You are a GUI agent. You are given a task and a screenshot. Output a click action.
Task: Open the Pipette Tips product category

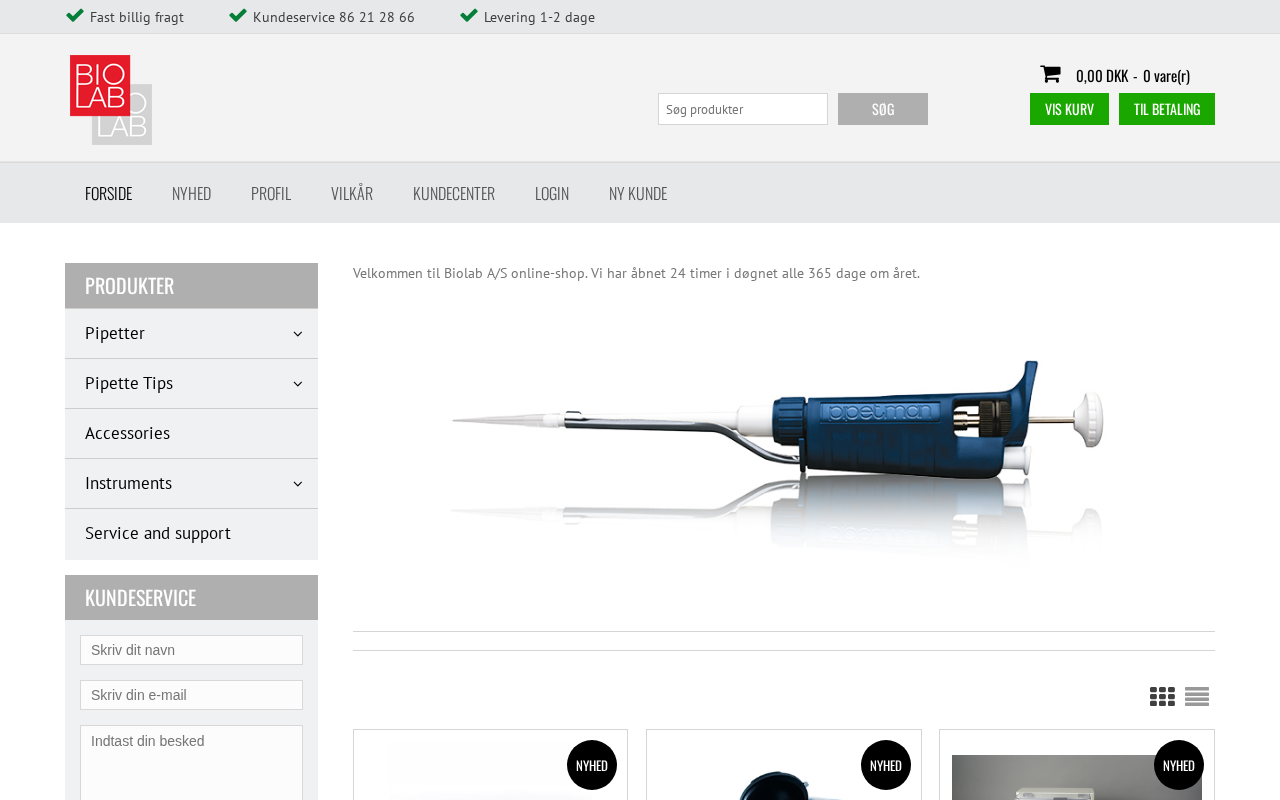(191, 384)
